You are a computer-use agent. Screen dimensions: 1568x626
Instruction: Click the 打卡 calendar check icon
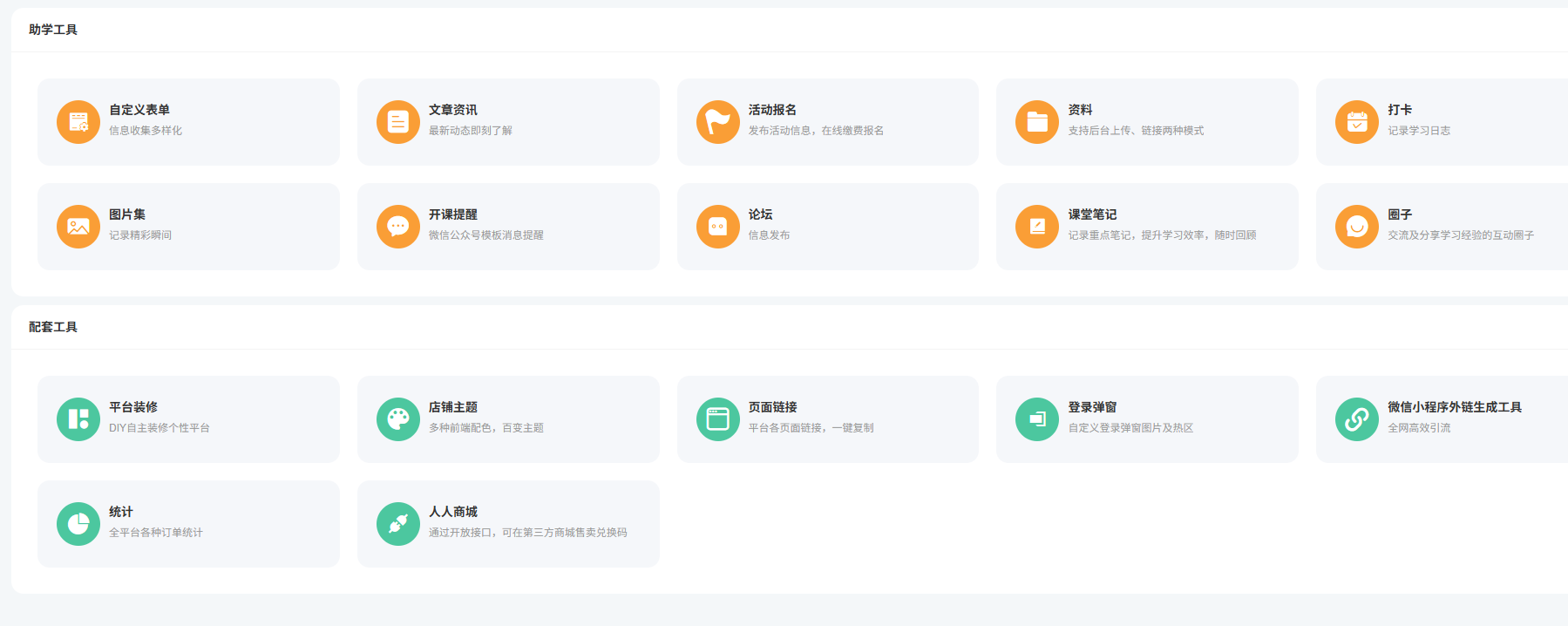1357,122
